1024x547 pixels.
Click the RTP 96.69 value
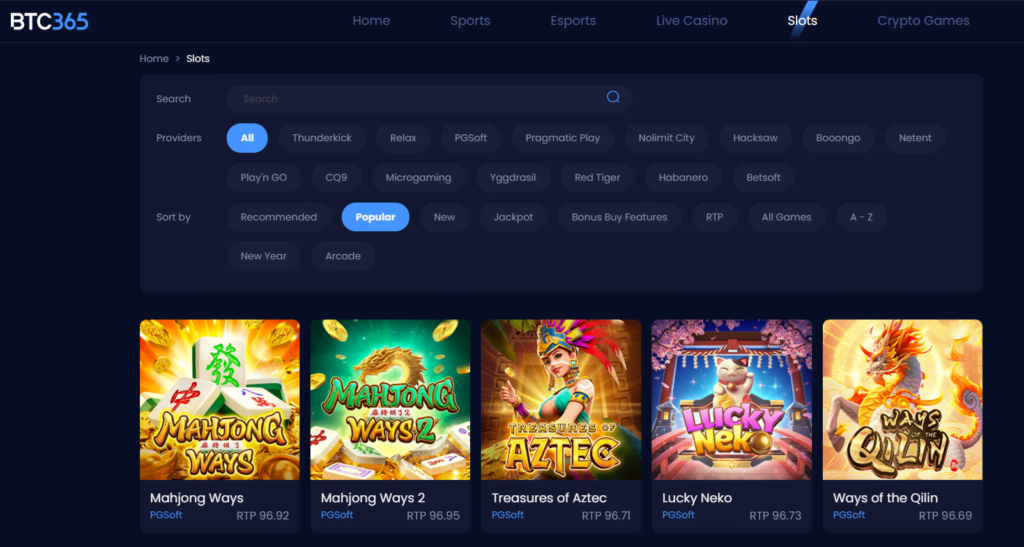pos(945,516)
